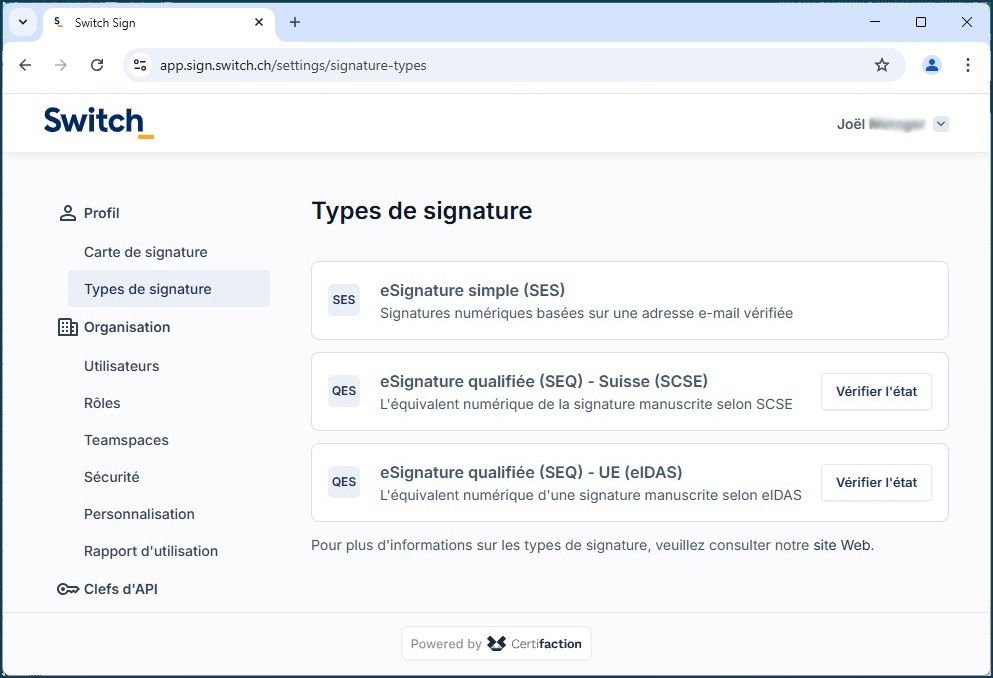Click inside the browser address bar
Image resolution: width=993 pixels, height=678 pixels.
400,64
